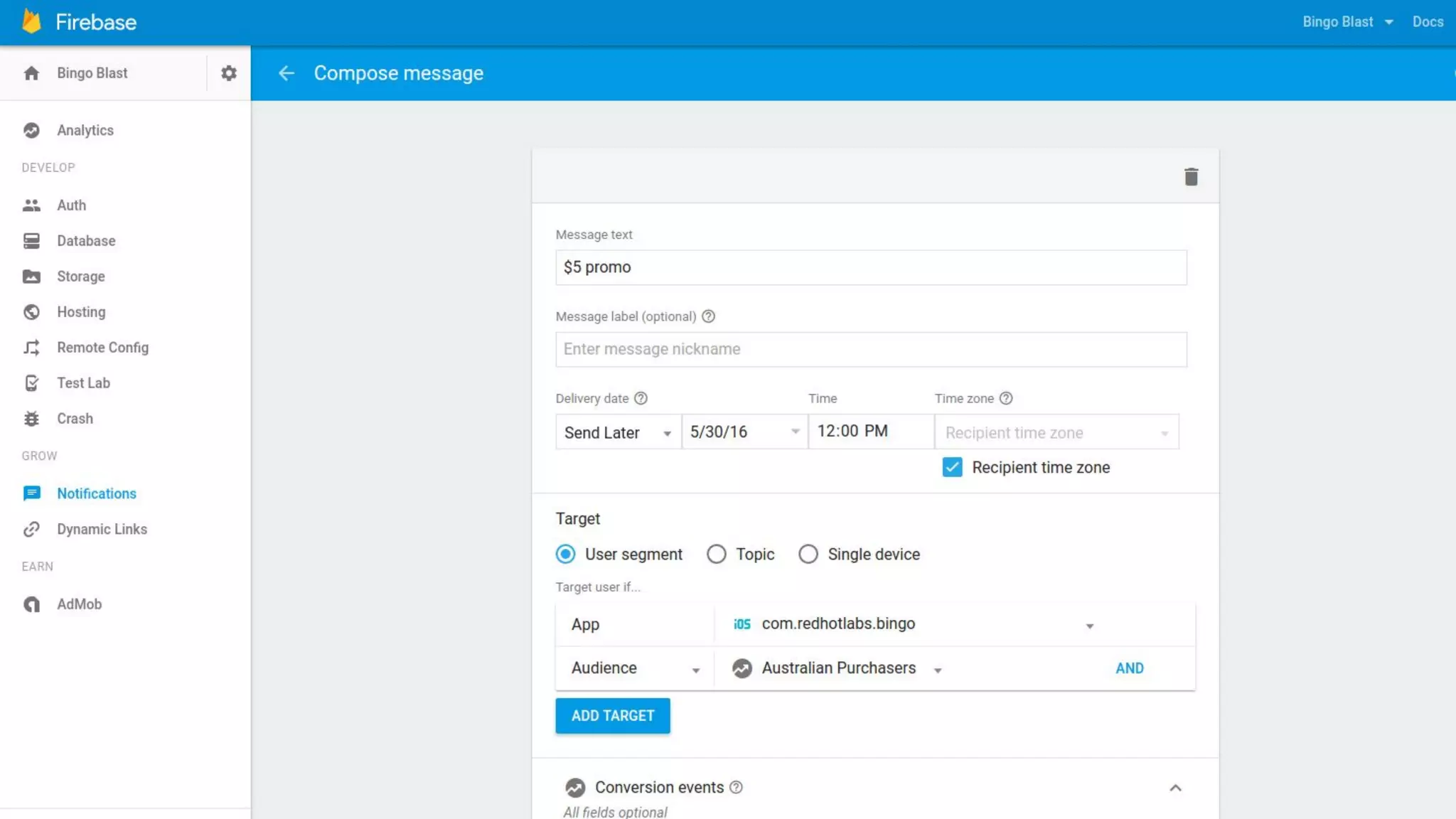The height and width of the screenshot is (819, 1456).
Task: Click the trash icon to delete message
Action: coord(1191,176)
